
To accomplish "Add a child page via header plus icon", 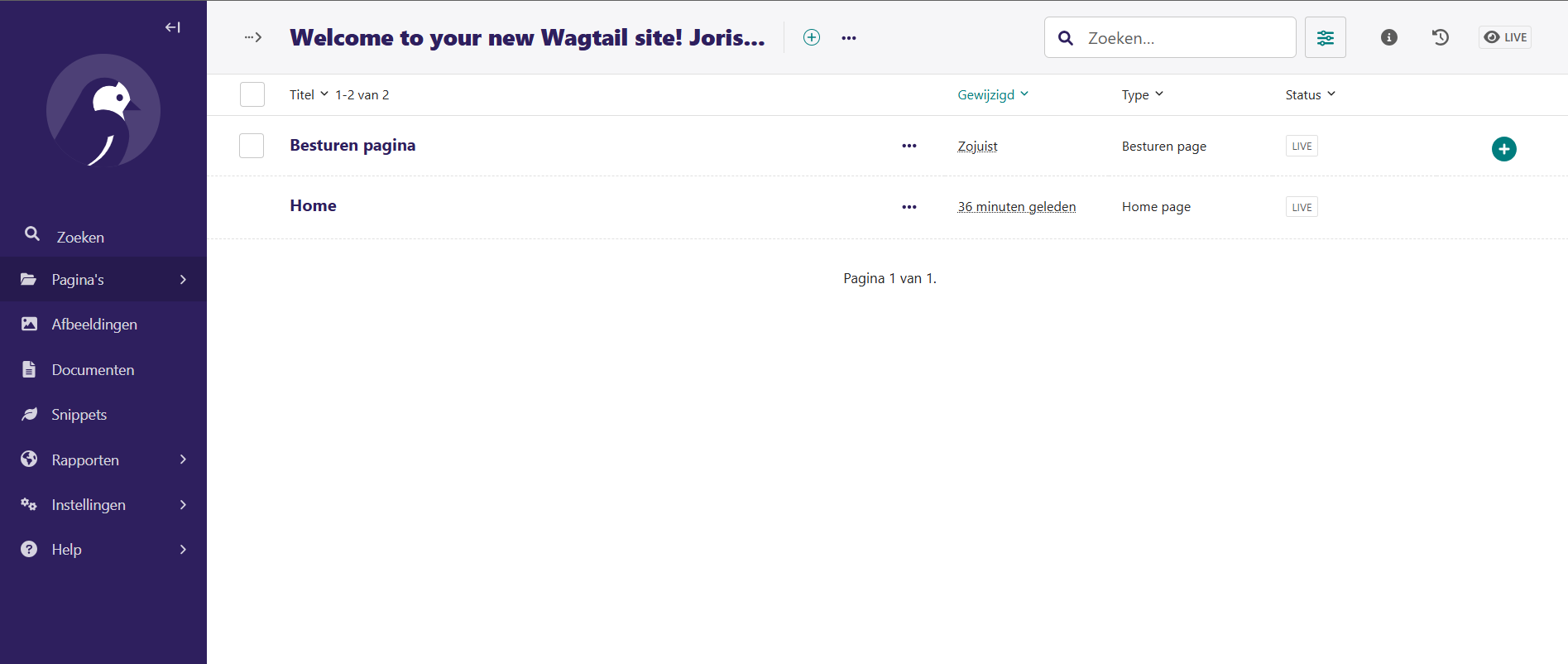I will coord(812,37).
